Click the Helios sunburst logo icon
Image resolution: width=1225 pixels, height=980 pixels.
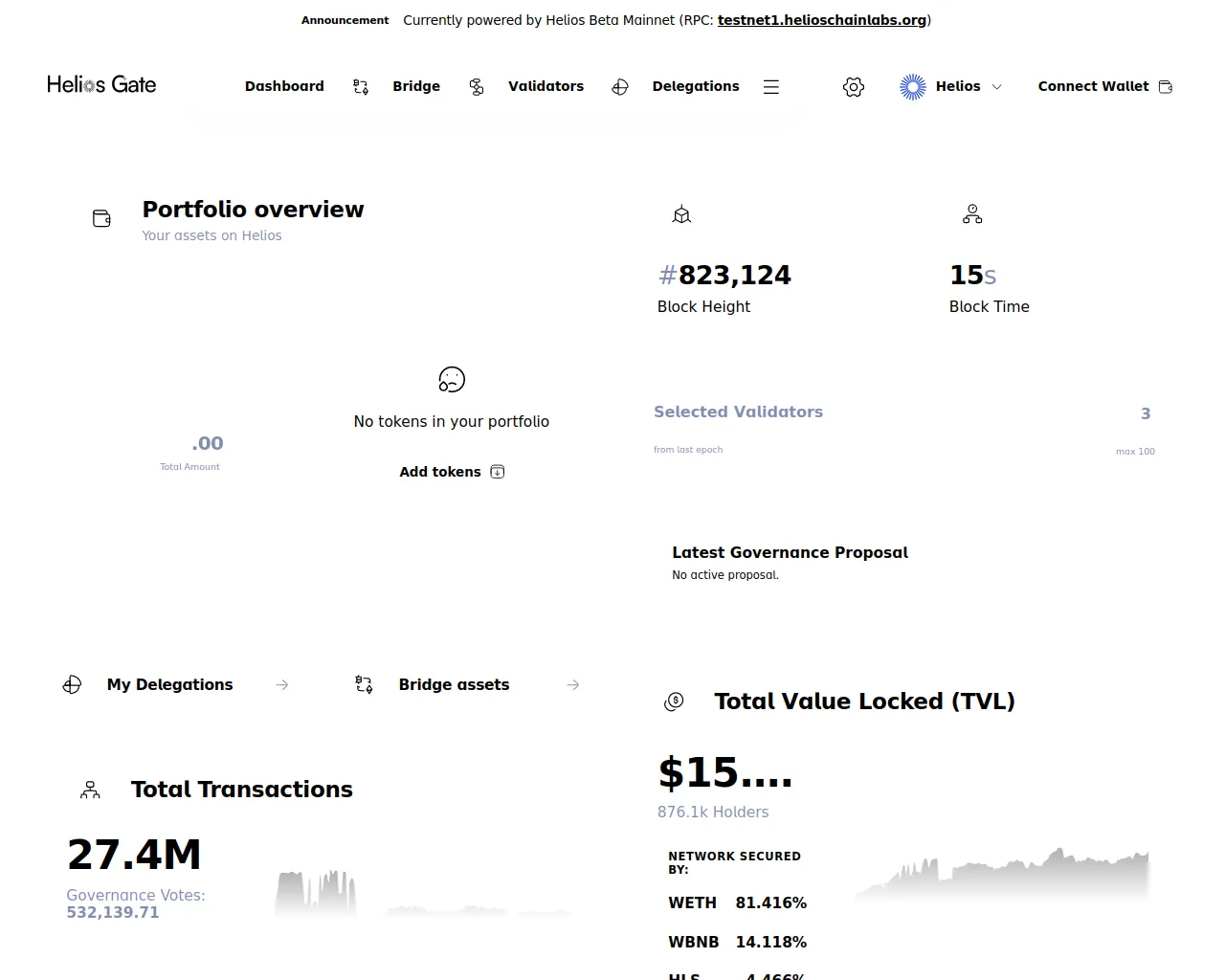tap(913, 87)
